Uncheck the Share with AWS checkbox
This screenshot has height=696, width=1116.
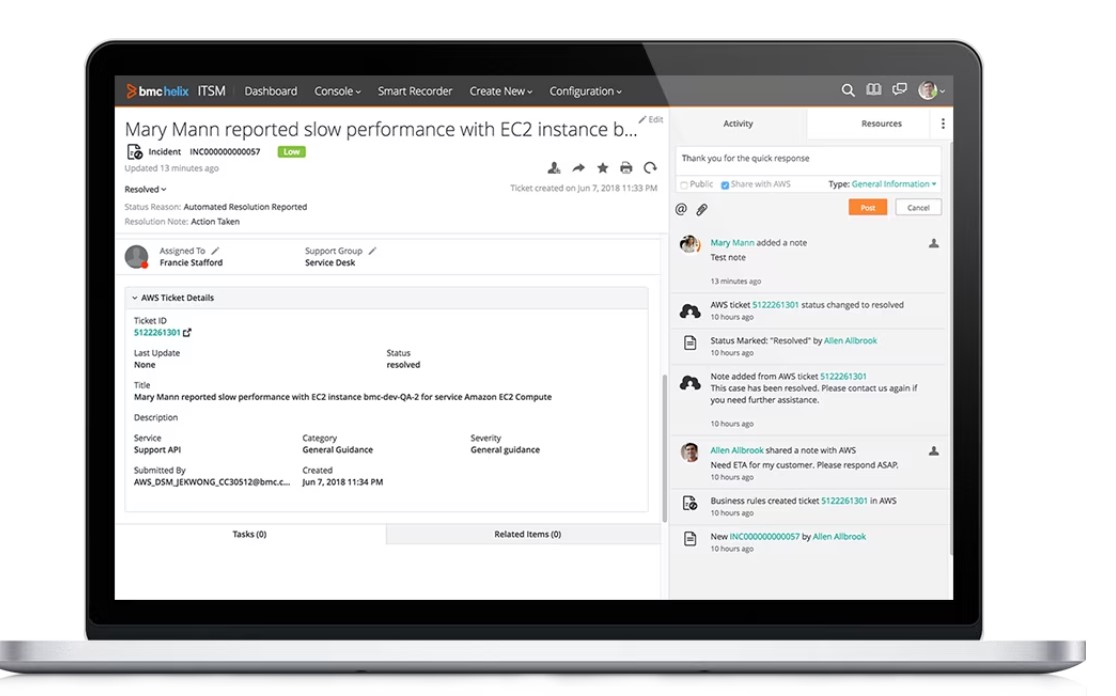[x=725, y=185]
